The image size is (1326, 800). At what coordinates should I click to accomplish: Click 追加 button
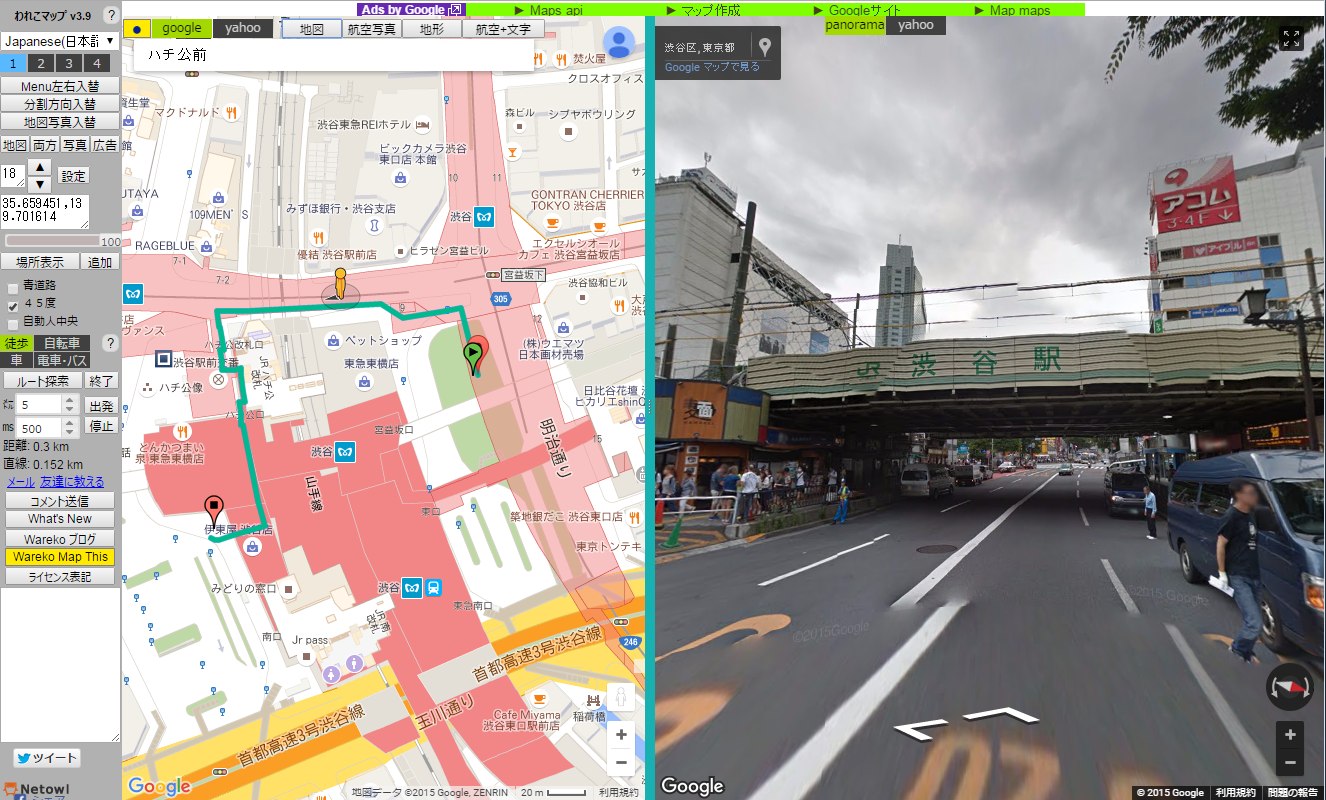pos(100,262)
